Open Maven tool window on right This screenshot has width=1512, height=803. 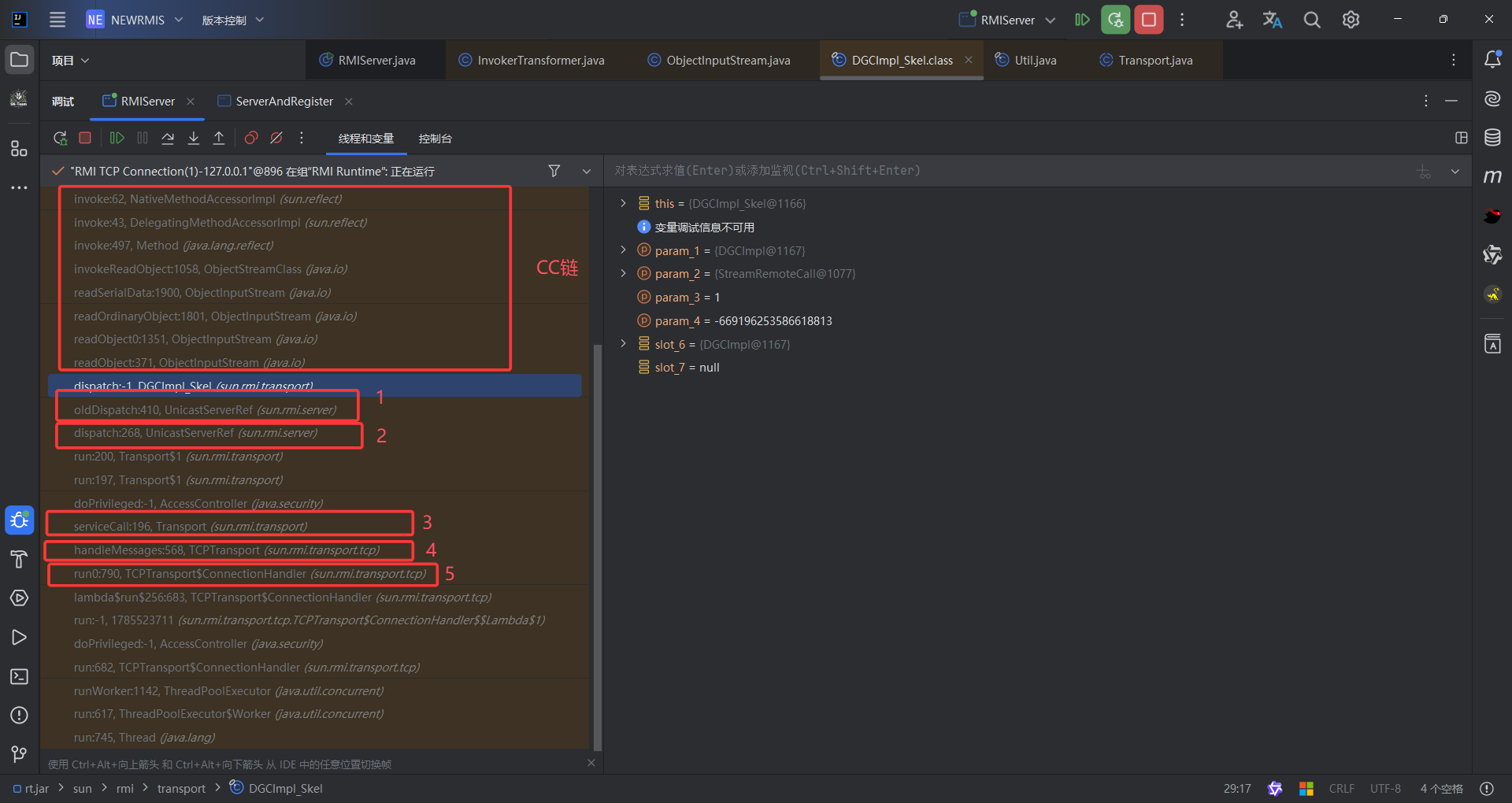[x=1492, y=176]
